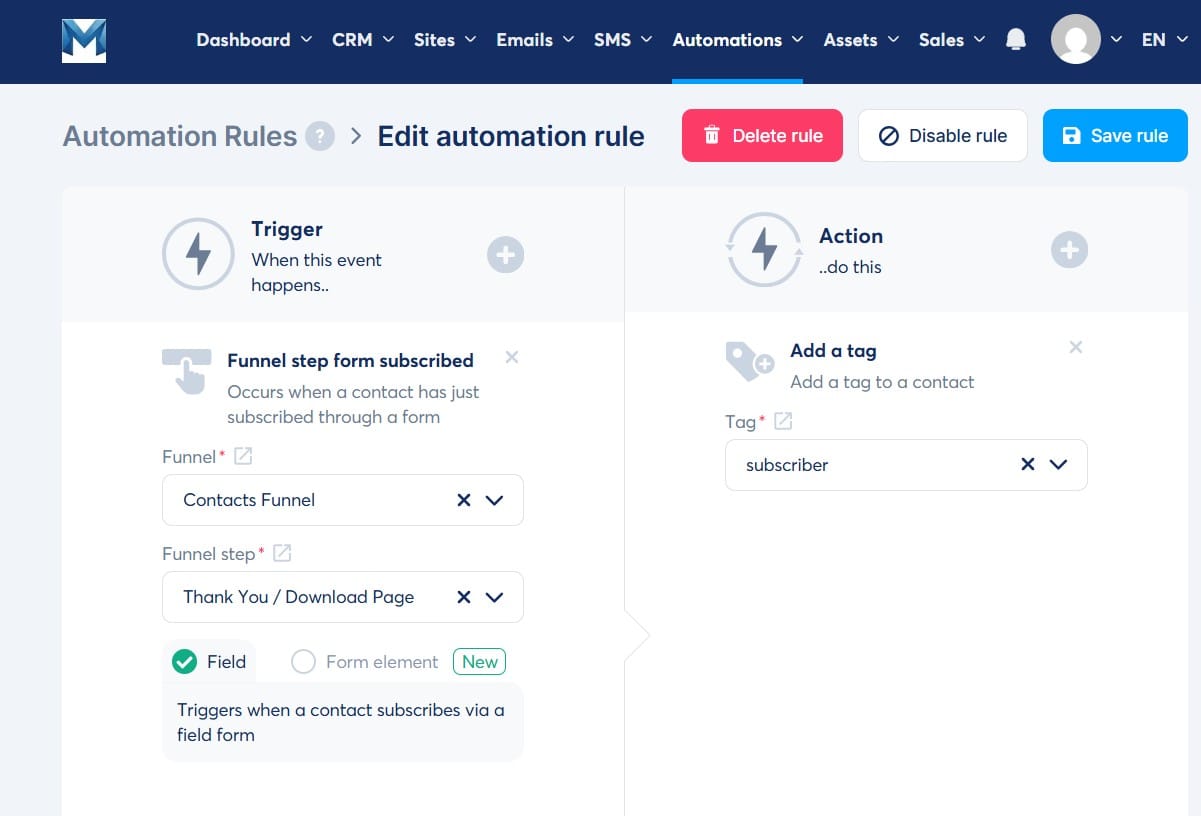Screen dimensions: 1201x816
Task: Open external link next to Tag label
Action: [x=783, y=421]
